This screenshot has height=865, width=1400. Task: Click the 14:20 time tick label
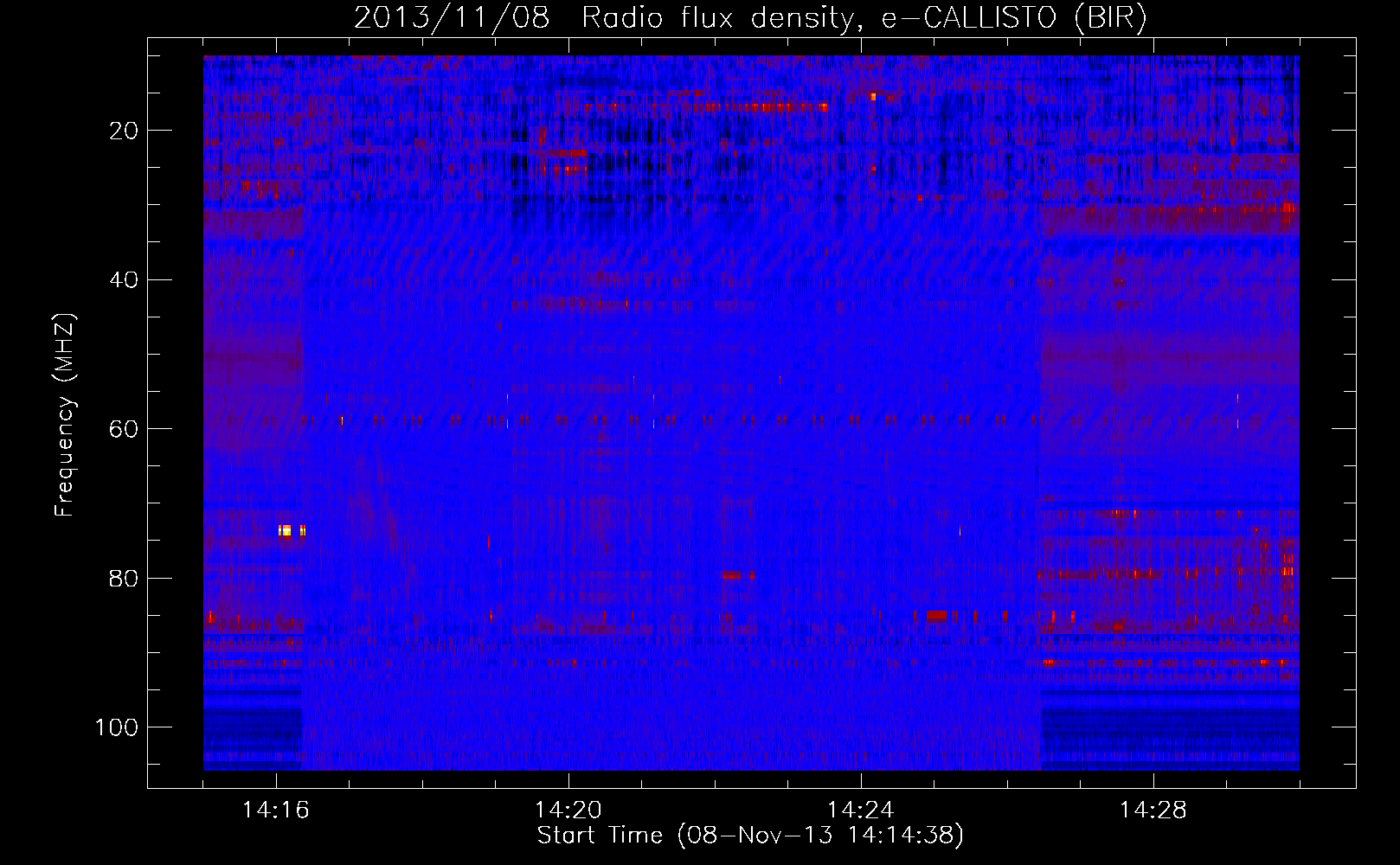[568, 811]
